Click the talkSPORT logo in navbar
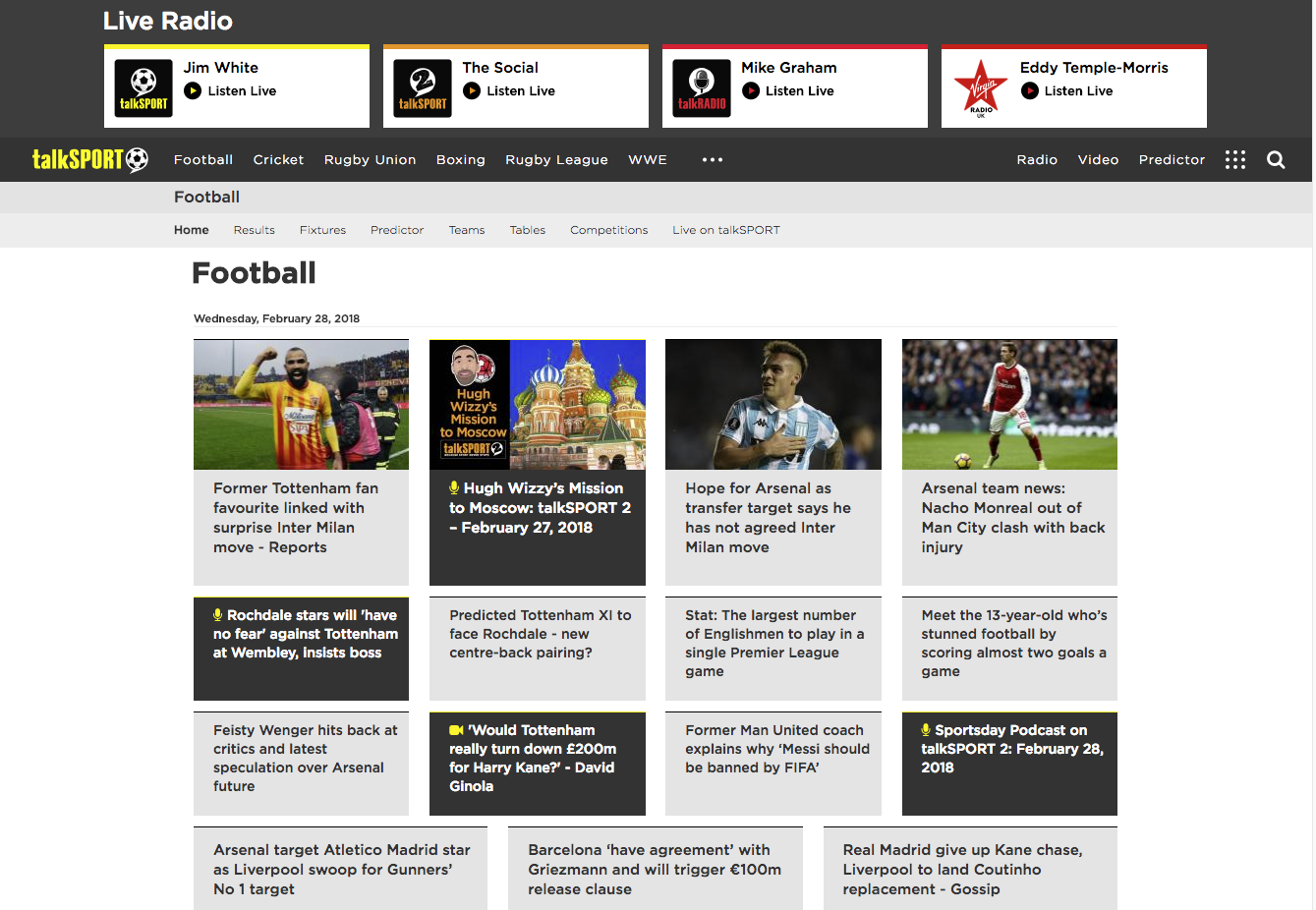 [x=90, y=159]
